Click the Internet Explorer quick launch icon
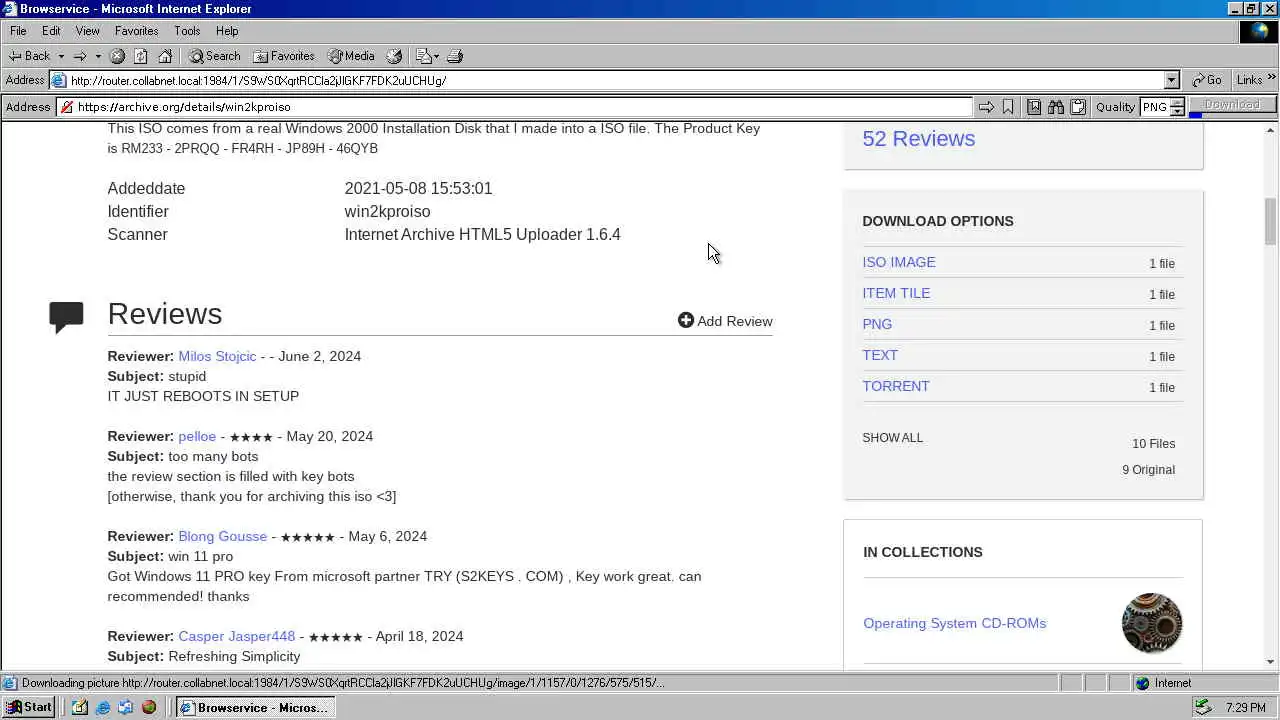 tap(102, 707)
